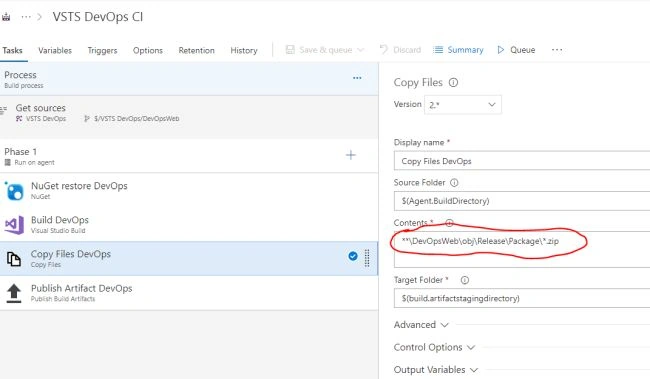Expand the Advanced section
This screenshot has width=650, height=379.
421,325
